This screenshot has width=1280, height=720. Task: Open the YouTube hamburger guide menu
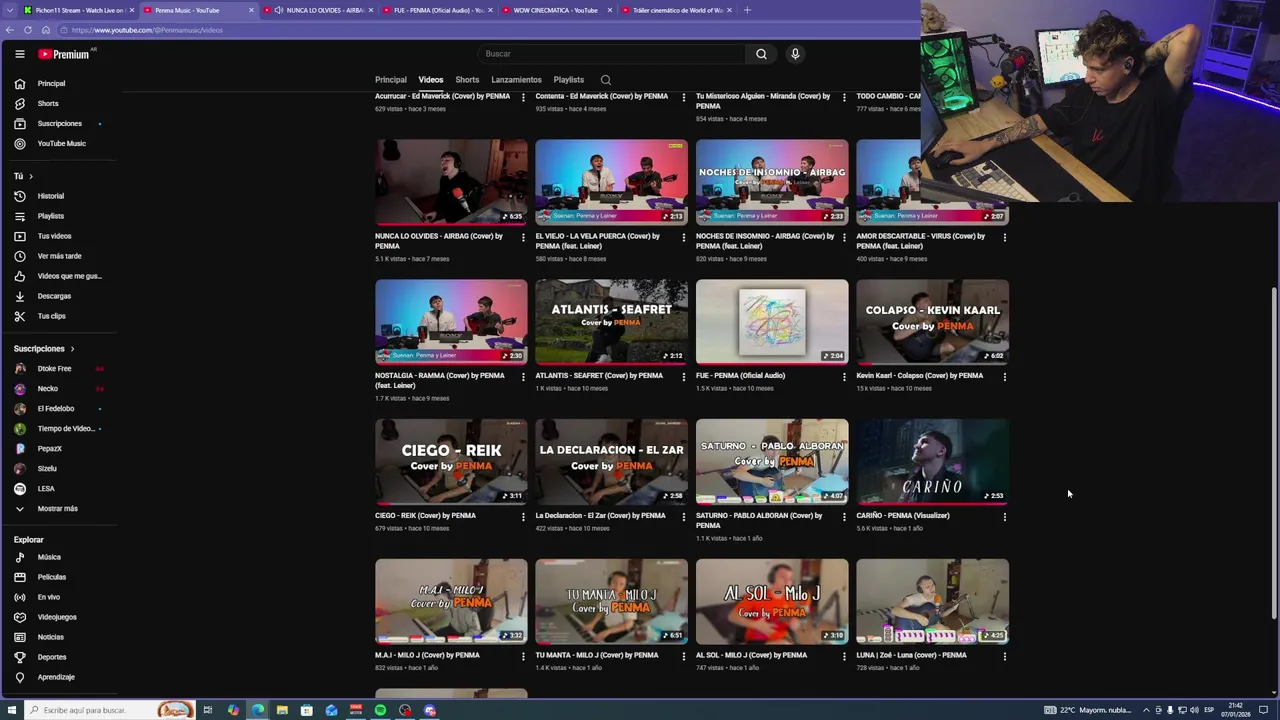pos(19,54)
